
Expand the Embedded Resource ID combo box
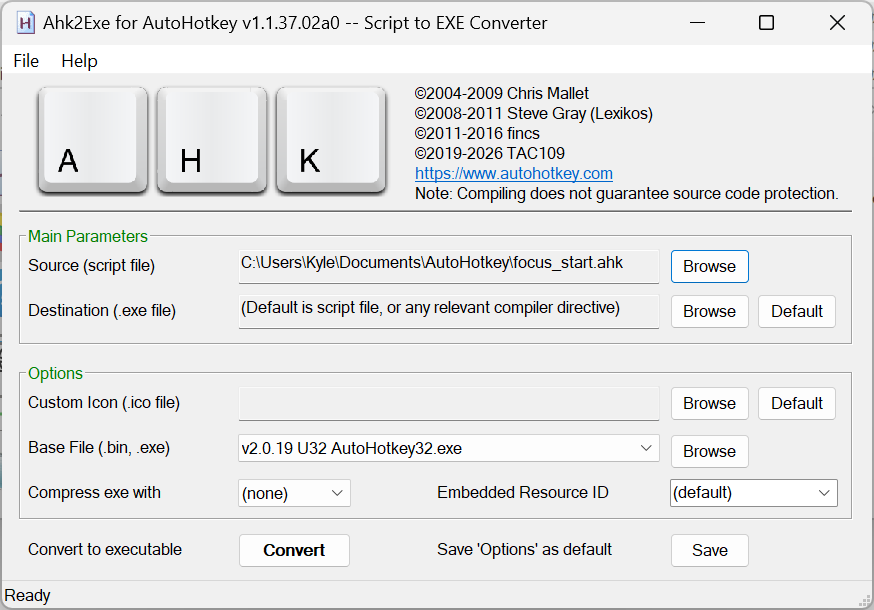[x=824, y=493]
